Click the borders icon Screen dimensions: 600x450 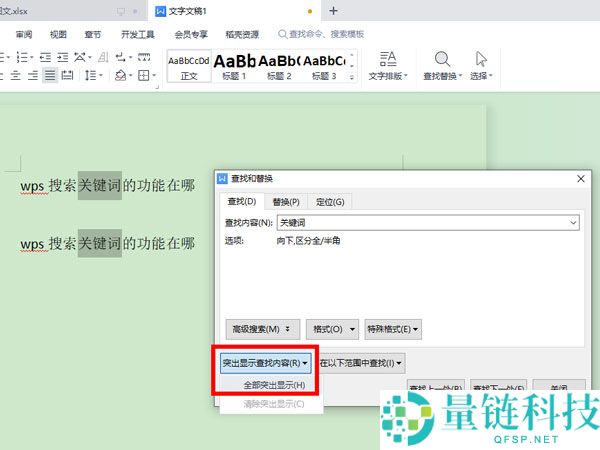tap(143, 75)
